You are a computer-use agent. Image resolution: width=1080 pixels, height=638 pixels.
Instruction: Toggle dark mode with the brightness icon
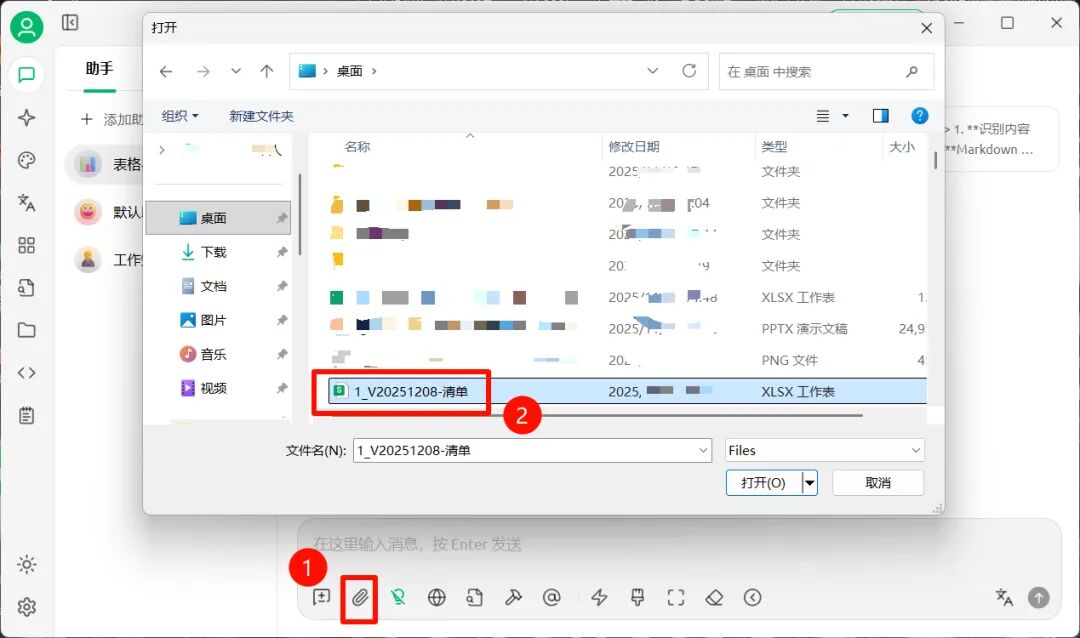pyautogui.click(x=26, y=563)
